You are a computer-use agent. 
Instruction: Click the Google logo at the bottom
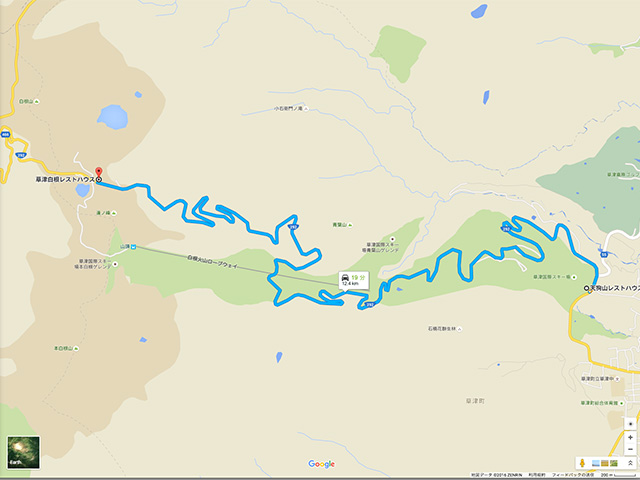(x=322, y=464)
